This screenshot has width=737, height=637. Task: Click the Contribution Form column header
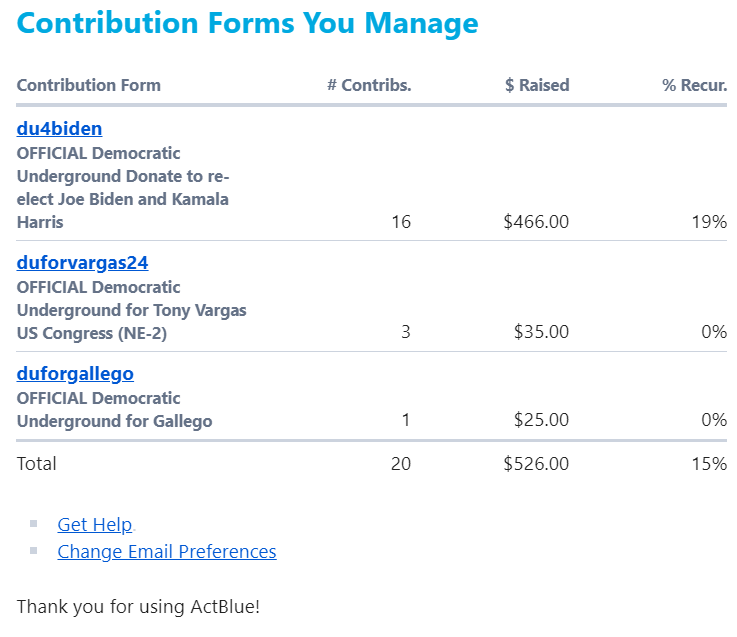pyautogui.click(x=88, y=85)
